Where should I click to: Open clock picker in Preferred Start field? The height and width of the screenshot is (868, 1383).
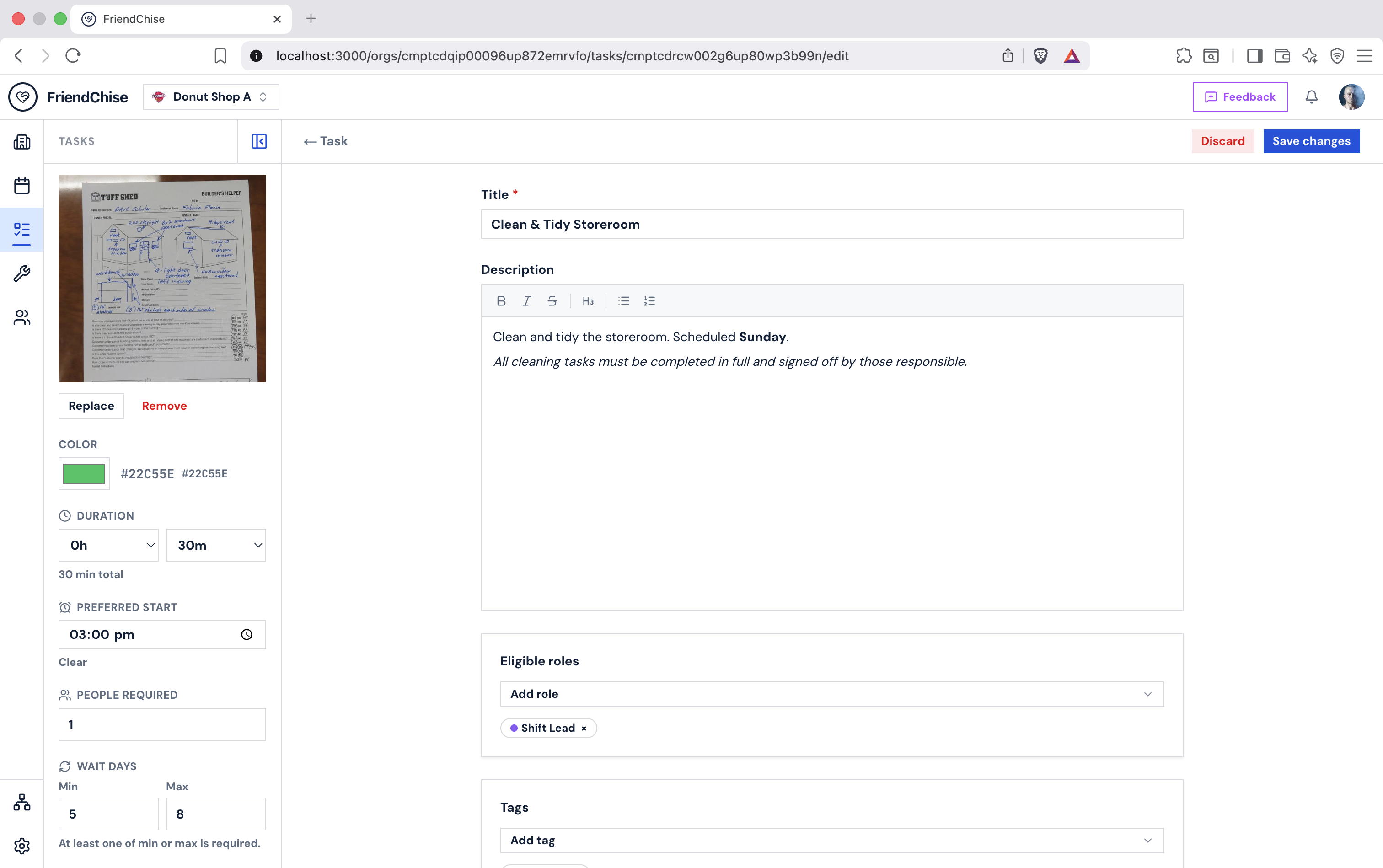(247, 634)
